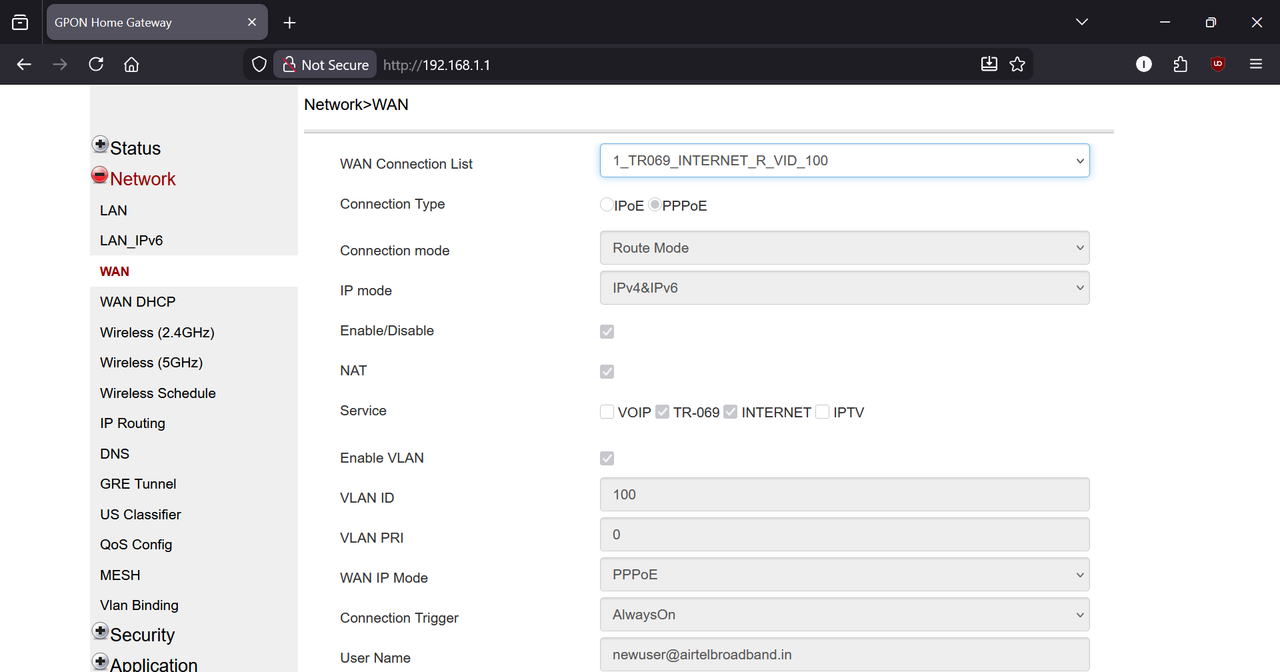Open the LAN settings page
1280x672 pixels.
click(x=113, y=210)
